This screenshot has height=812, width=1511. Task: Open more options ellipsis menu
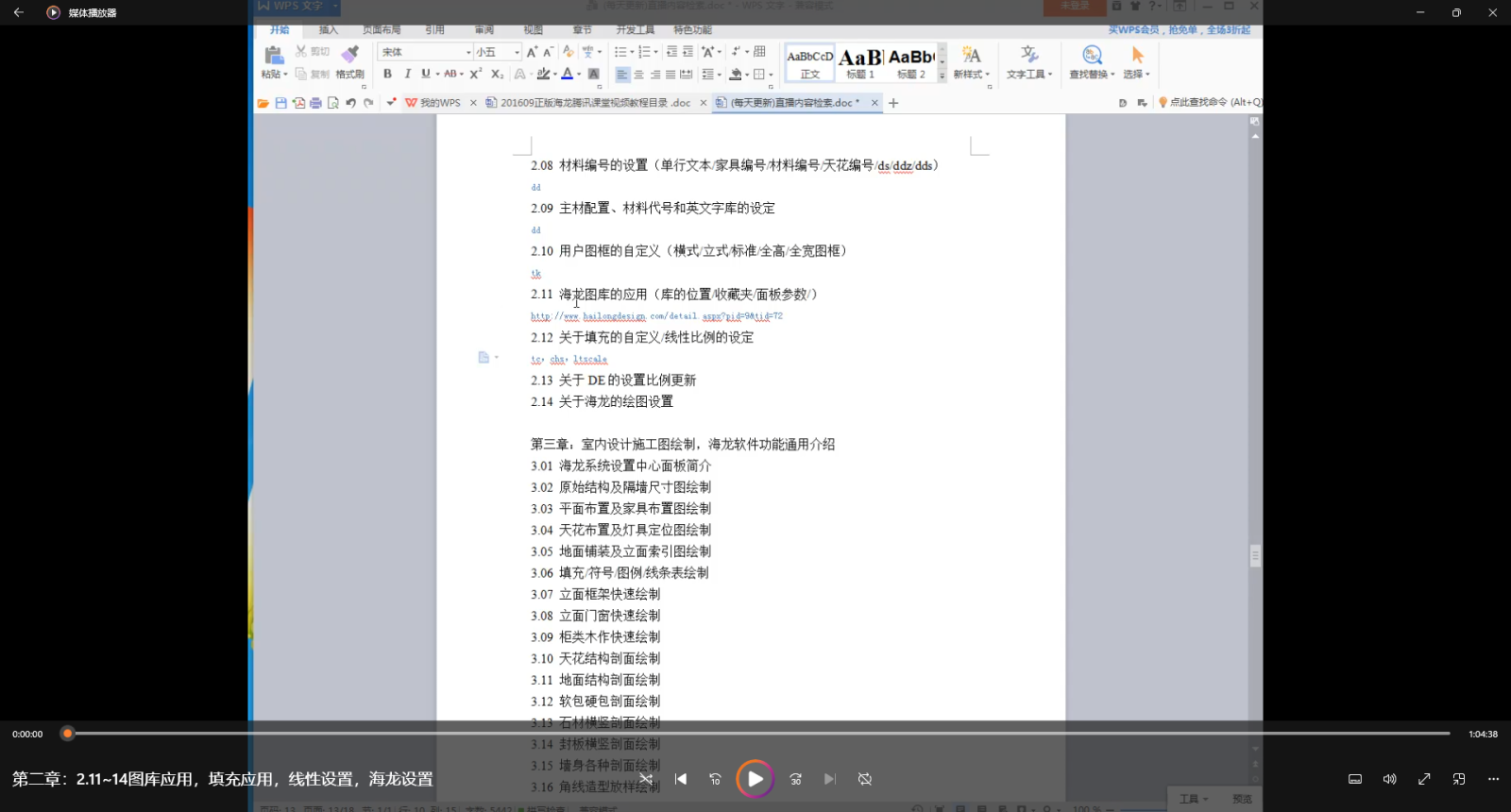pyautogui.click(x=1493, y=779)
